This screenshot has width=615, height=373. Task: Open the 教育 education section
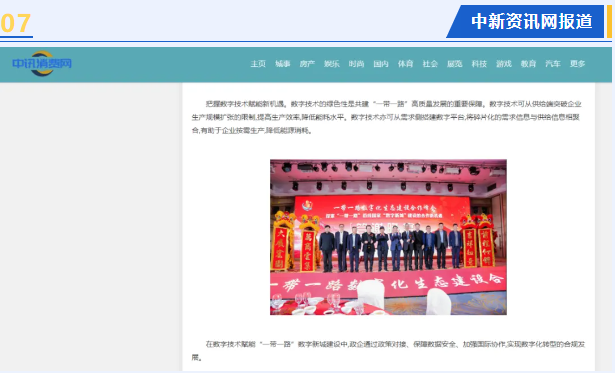click(528, 64)
